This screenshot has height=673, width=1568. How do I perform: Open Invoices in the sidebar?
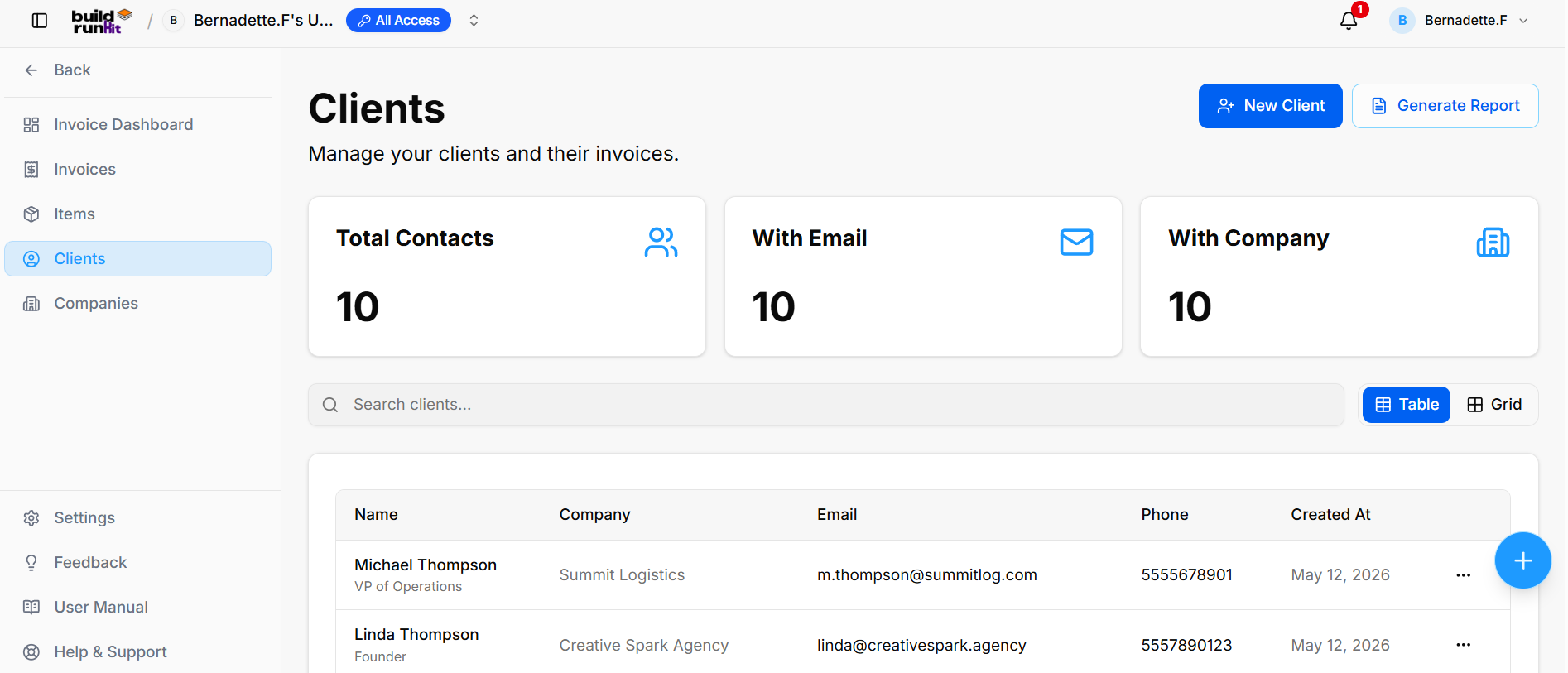(137, 170)
